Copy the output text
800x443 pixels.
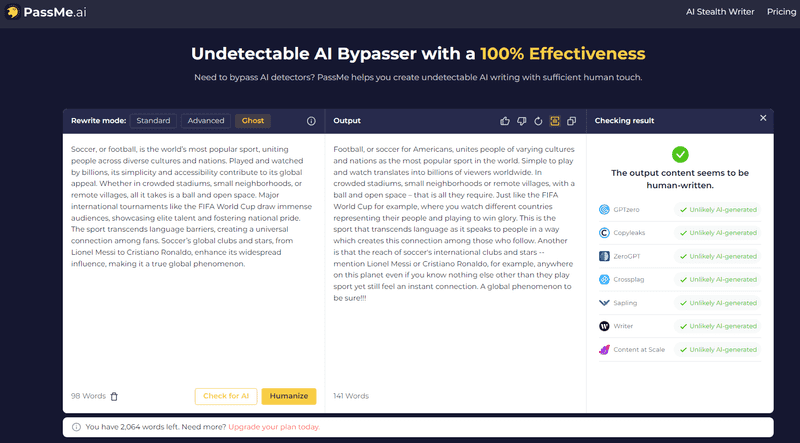click(571, 121)
